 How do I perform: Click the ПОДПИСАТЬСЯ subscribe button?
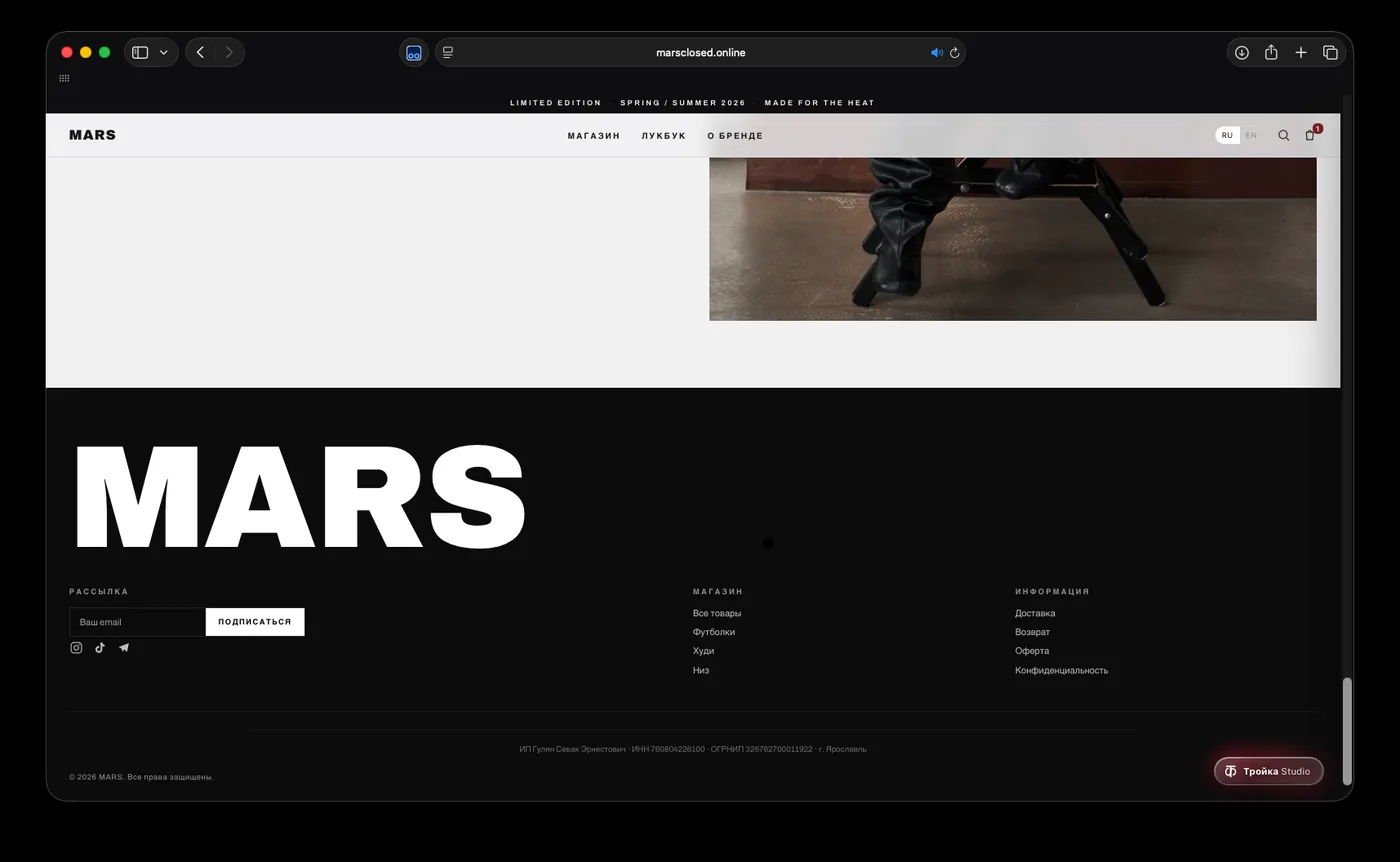255,622
